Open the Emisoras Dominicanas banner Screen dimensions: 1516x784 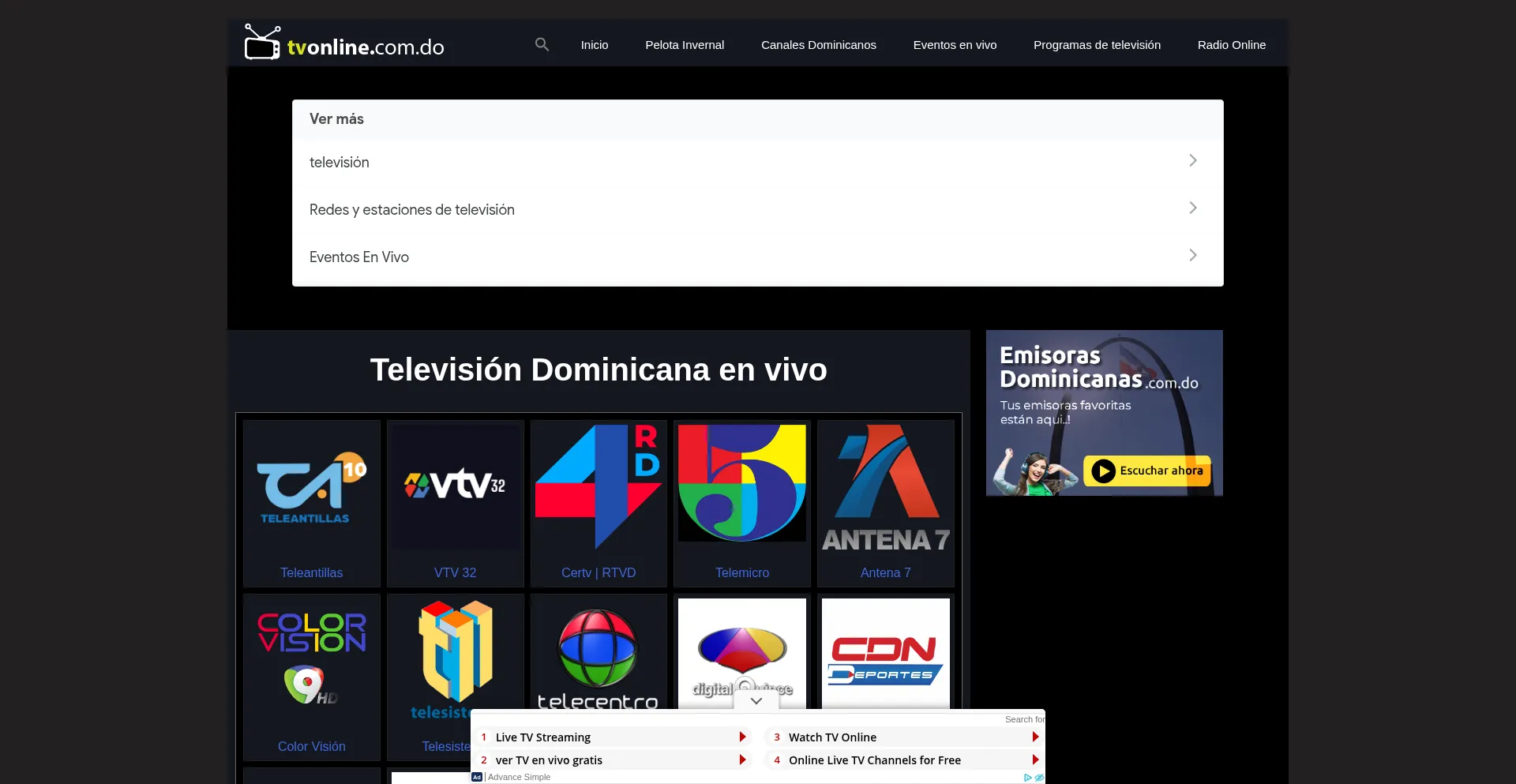pyautogui.click(x=1104, y=413)
